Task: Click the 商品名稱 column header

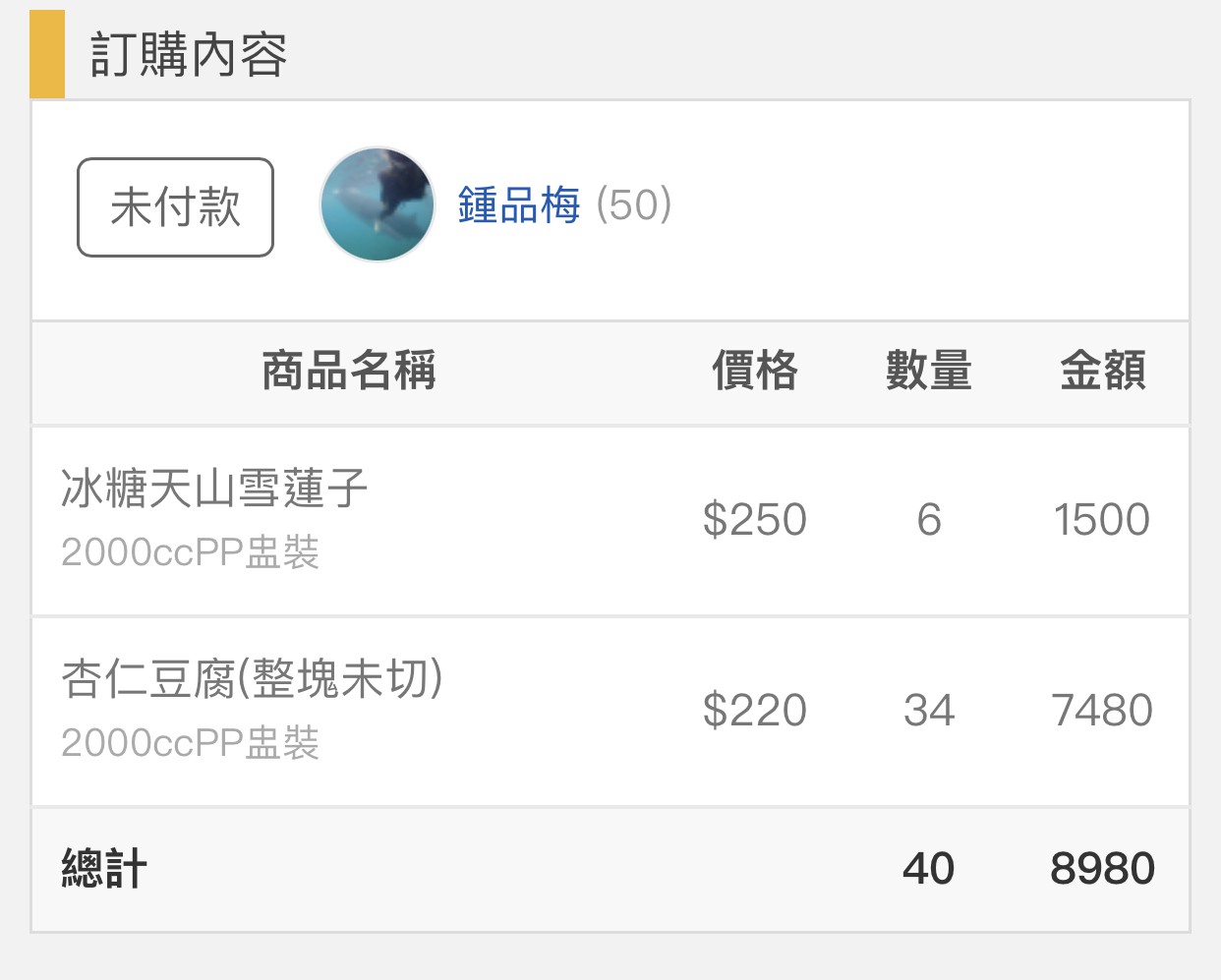Action: (x=349, y=372)
